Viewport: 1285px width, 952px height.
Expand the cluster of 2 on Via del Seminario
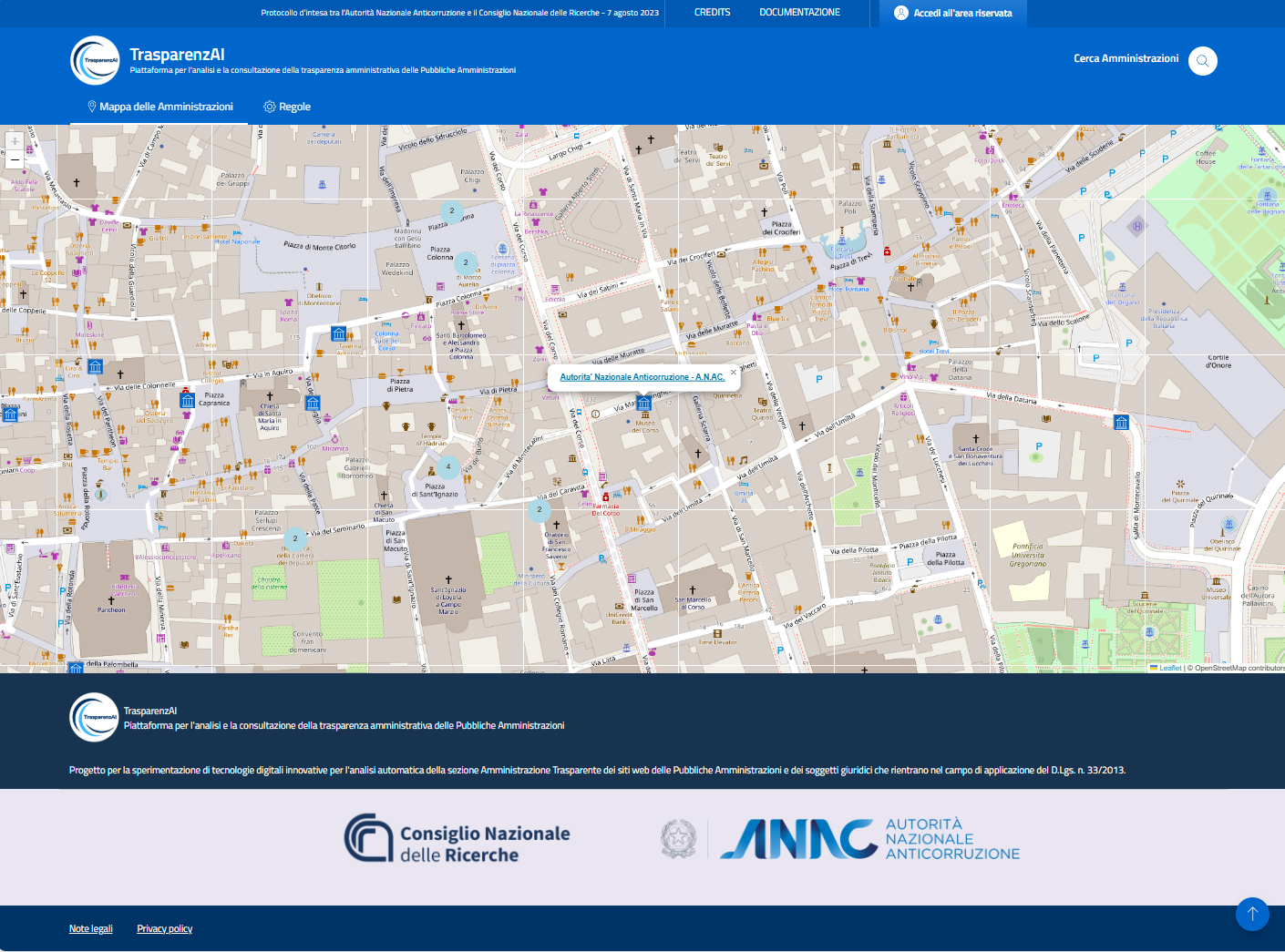tap(295, 538)
